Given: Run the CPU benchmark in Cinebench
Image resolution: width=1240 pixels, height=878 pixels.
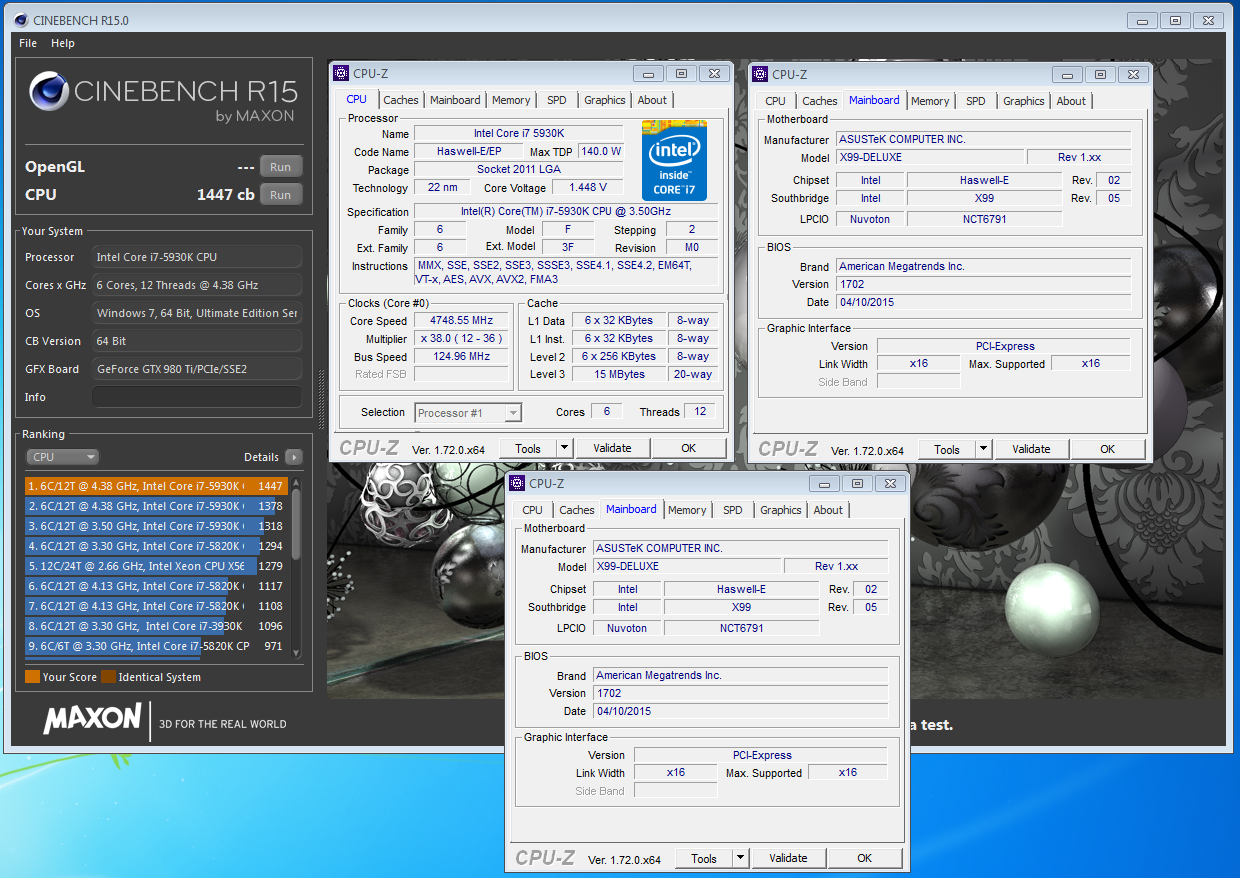Looking at the screenshot, I should click(281, 195).
